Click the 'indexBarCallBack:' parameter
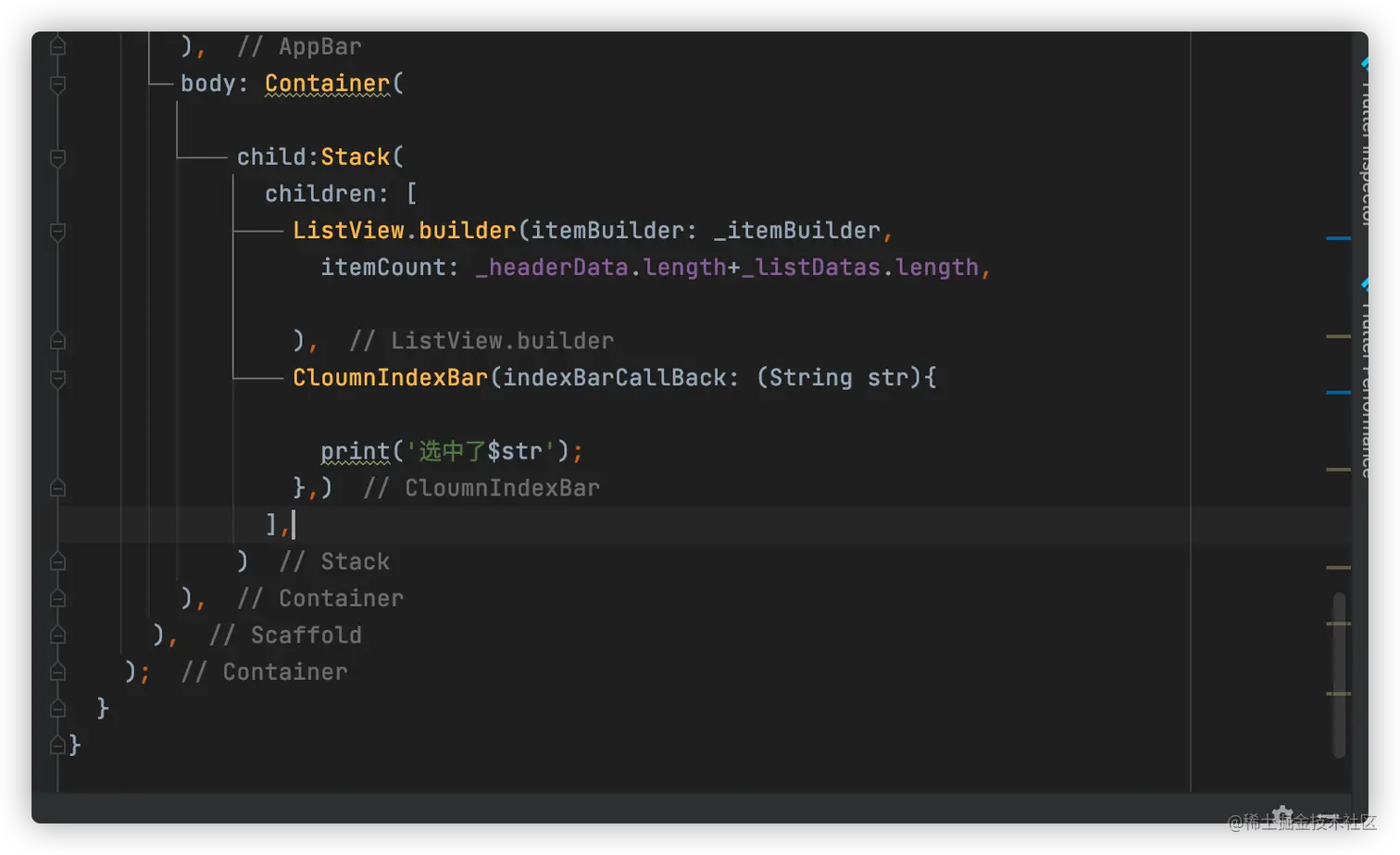 pyautogui.click(x=621, y=378)
